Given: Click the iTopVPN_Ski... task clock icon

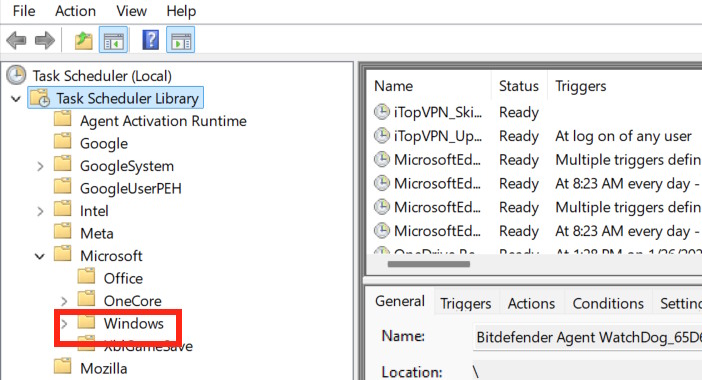Looking at the screenshot, I should tap(381, 112).
